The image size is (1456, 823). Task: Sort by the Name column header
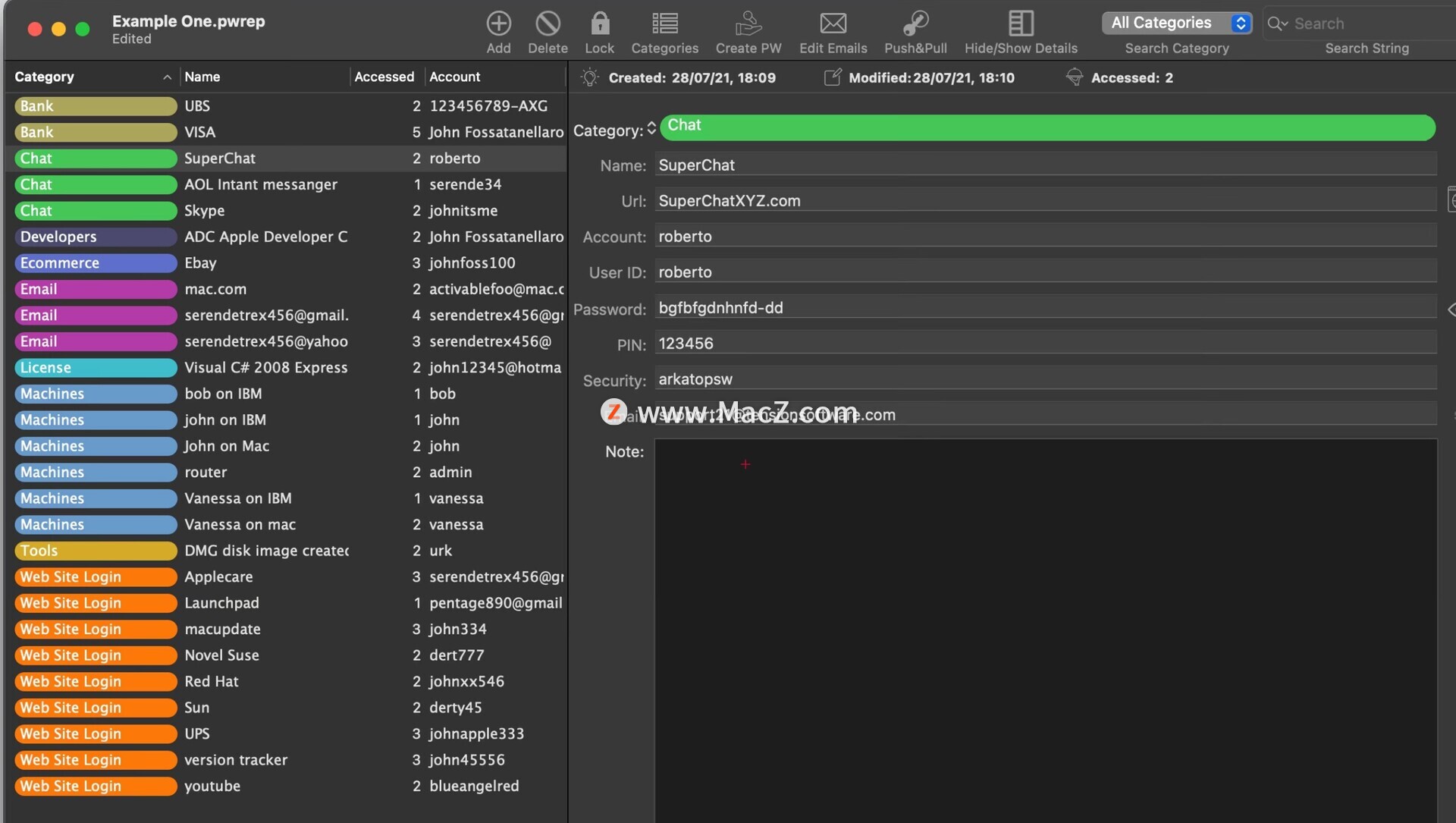[x=265, y=77]
